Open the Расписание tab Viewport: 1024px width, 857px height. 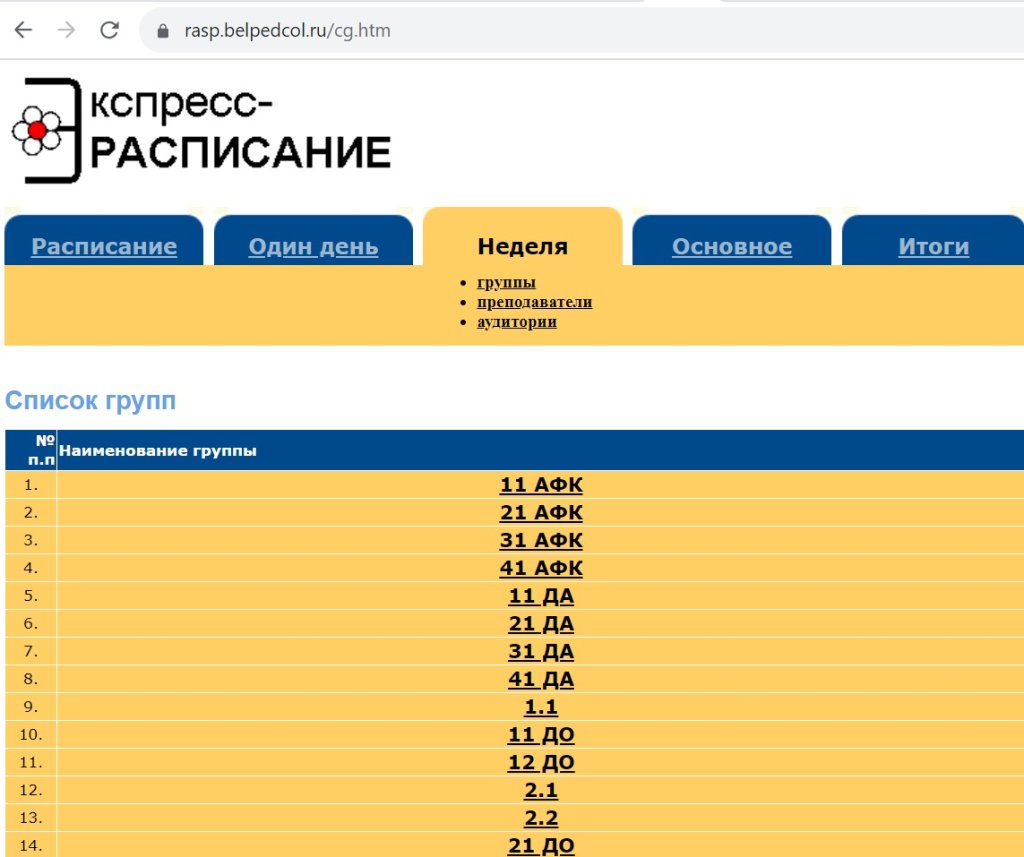point(104,247)
